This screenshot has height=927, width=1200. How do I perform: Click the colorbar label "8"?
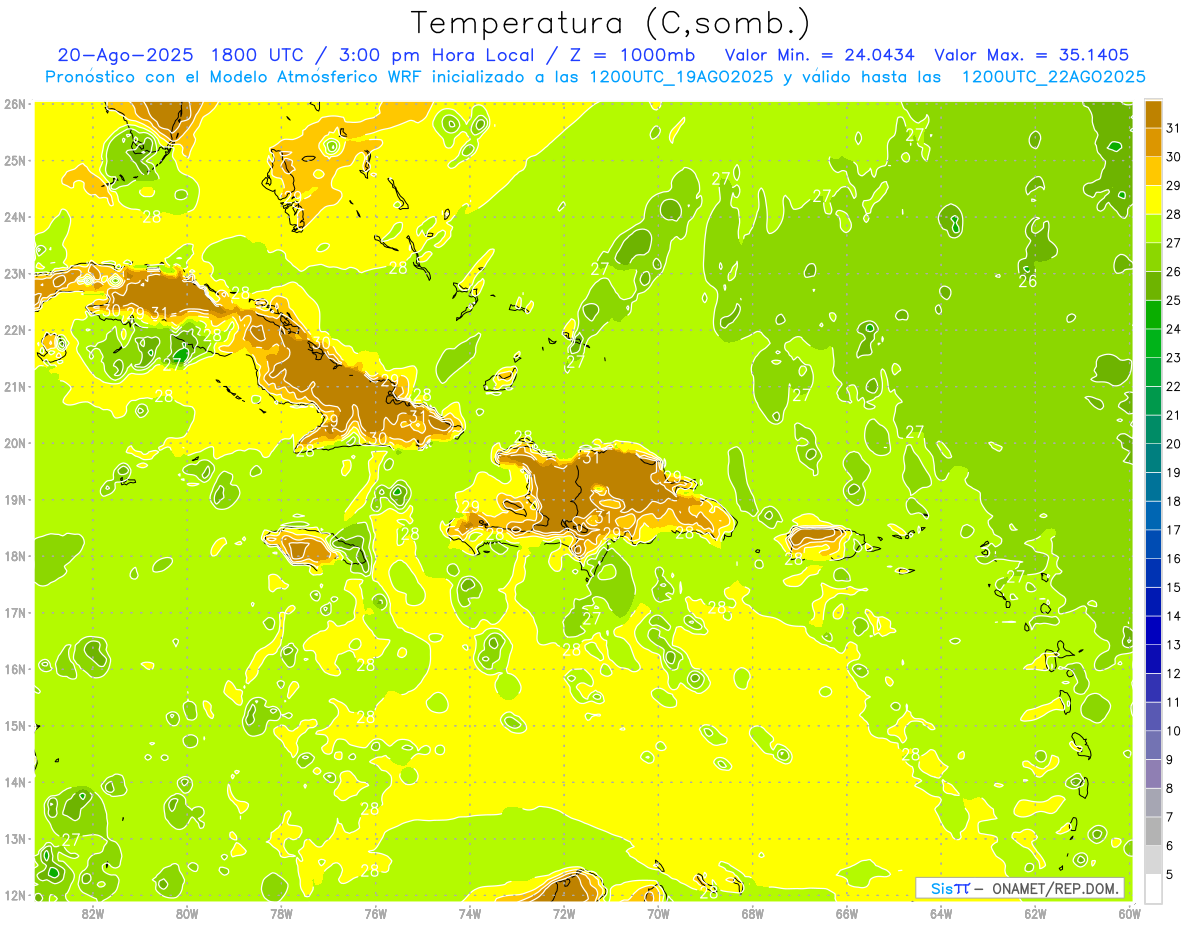tap(1169, 788)
